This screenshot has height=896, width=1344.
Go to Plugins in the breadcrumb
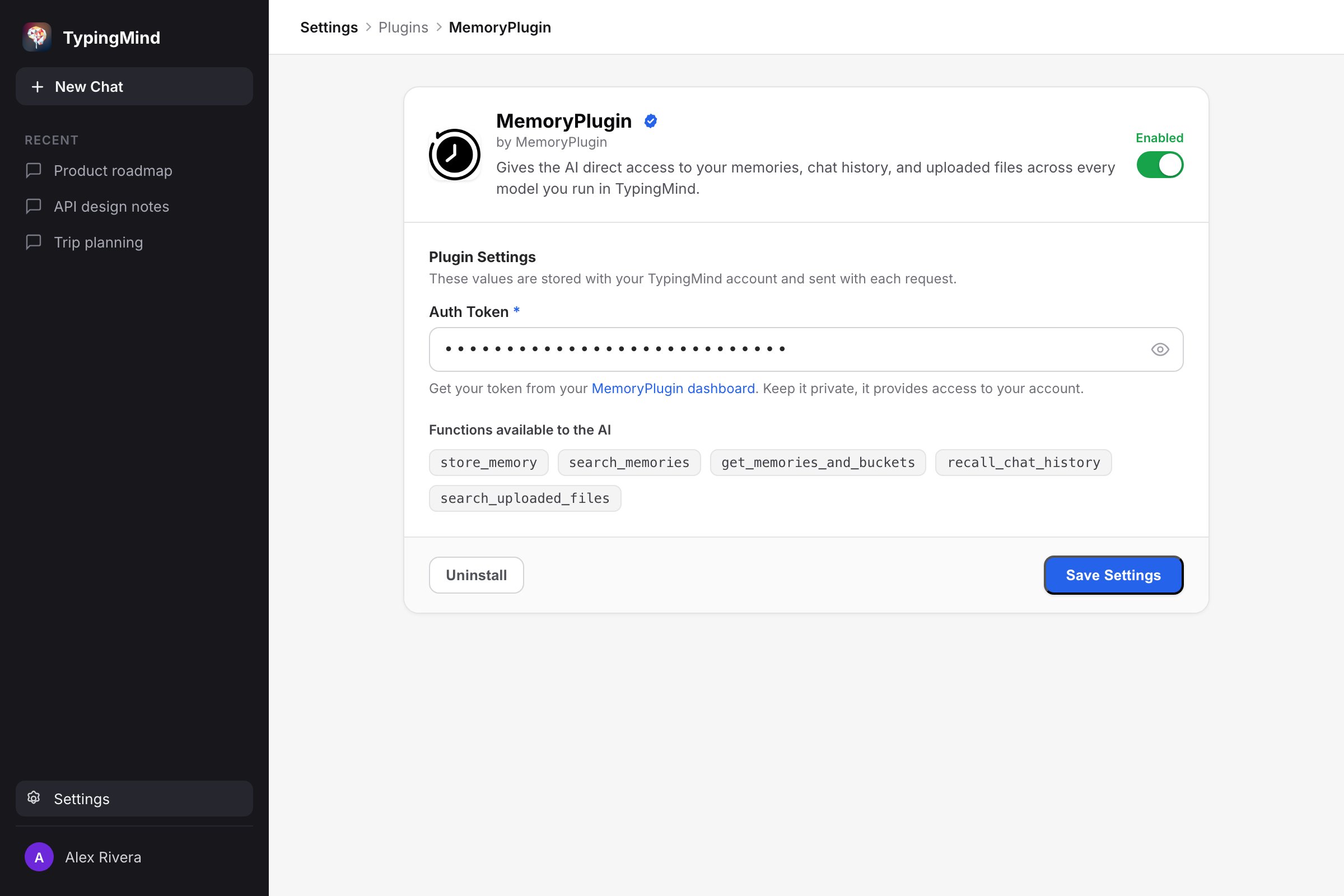[x=403, y=27]
